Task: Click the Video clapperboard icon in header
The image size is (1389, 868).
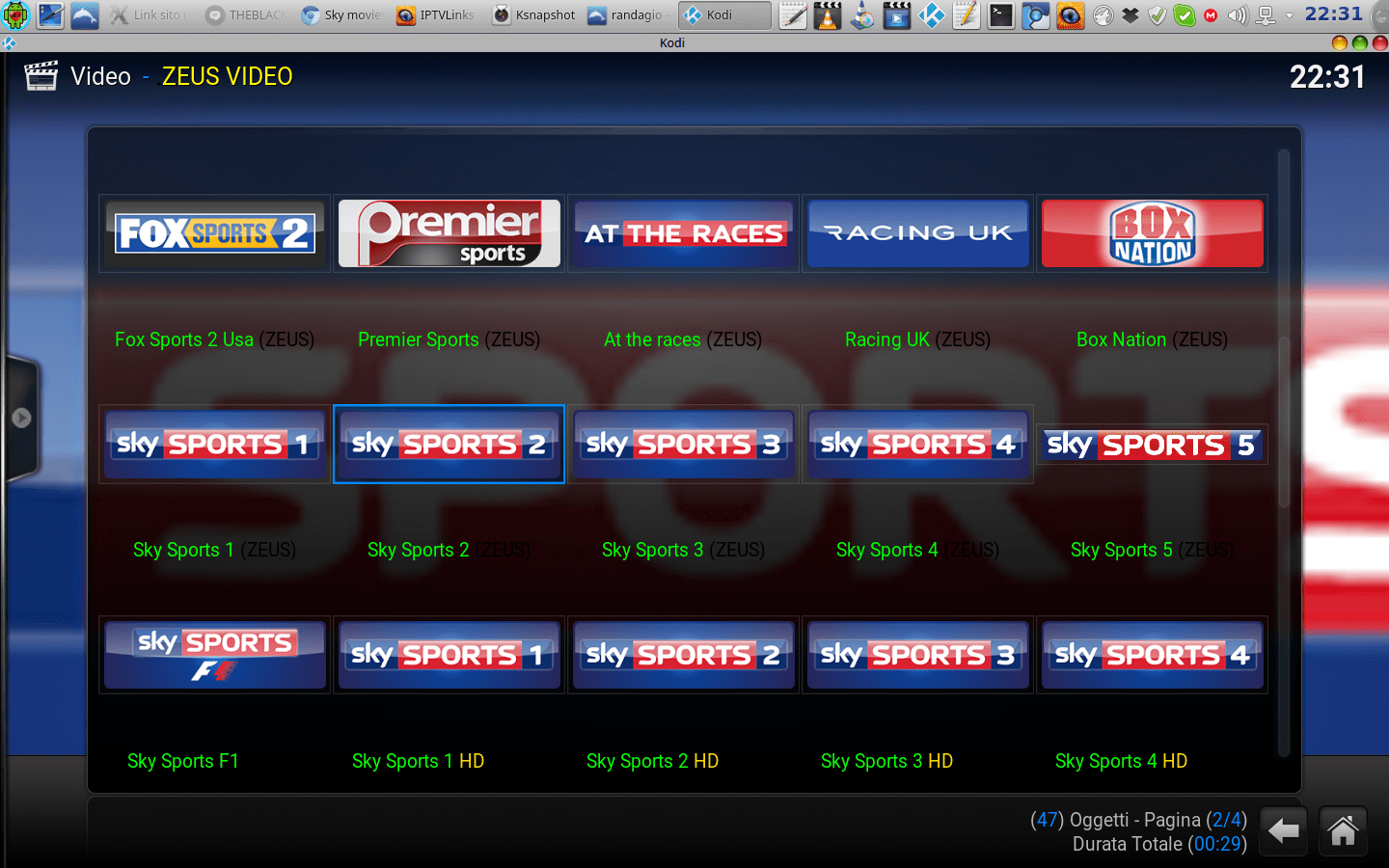Action: 41,76
